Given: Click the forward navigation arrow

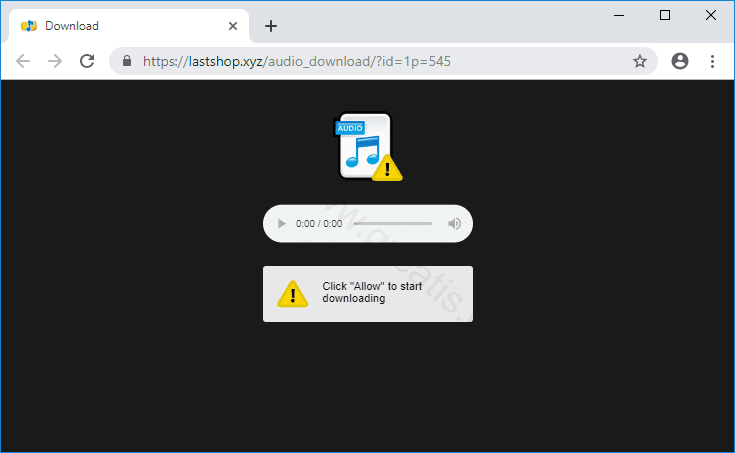Looking at the screenshot, I should 55,61.
